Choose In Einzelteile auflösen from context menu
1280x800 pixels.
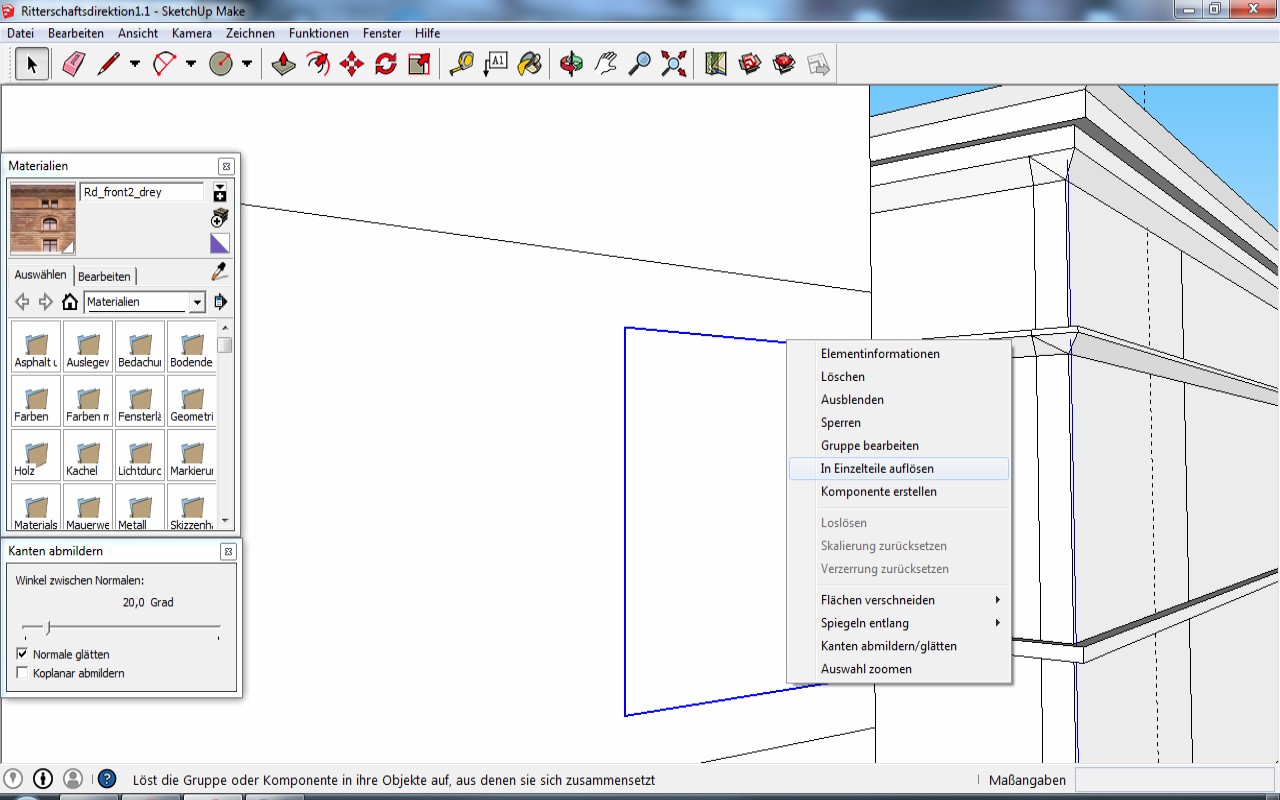pos(877,468)
